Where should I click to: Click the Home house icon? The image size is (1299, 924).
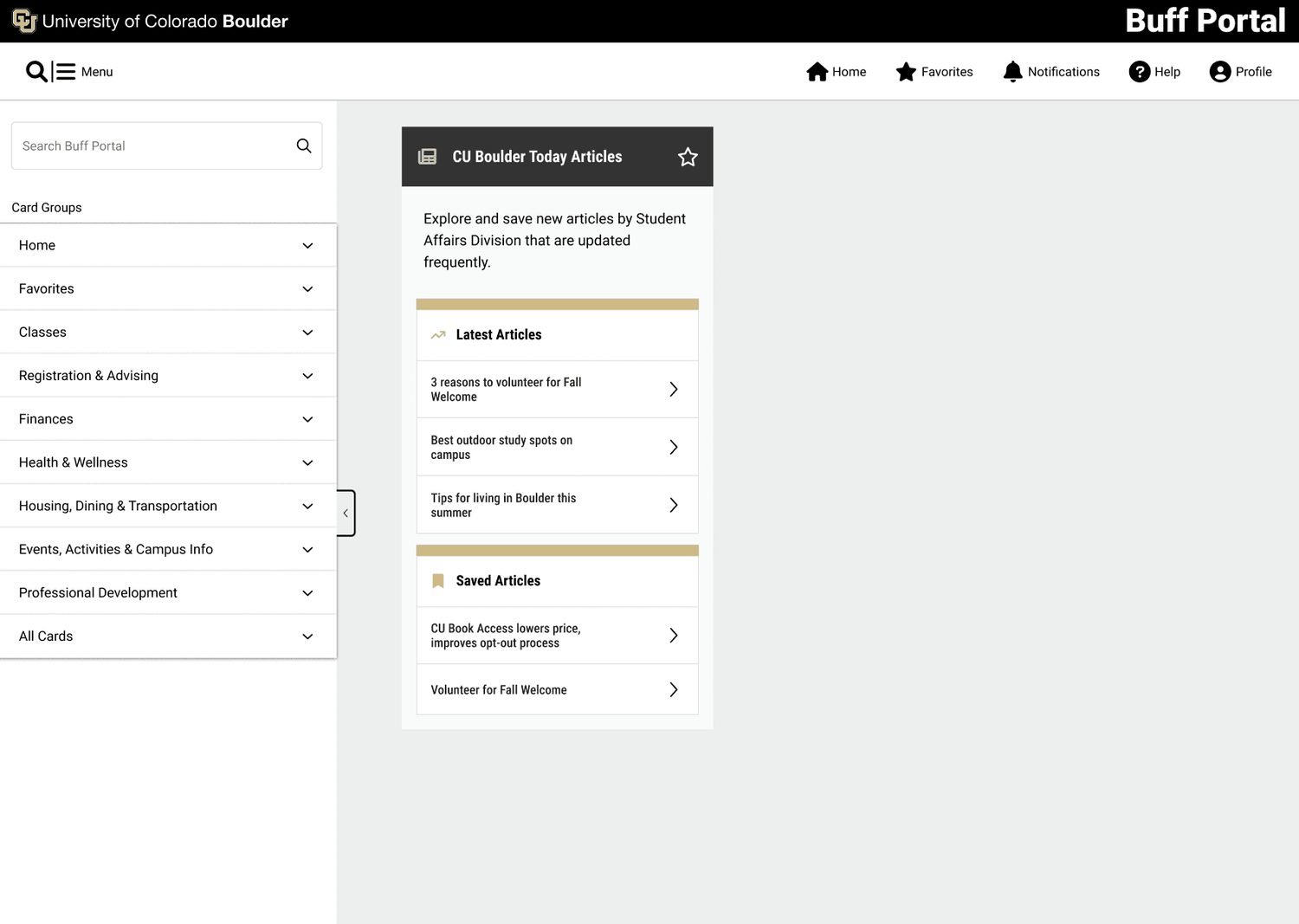(x=818, y=72)
